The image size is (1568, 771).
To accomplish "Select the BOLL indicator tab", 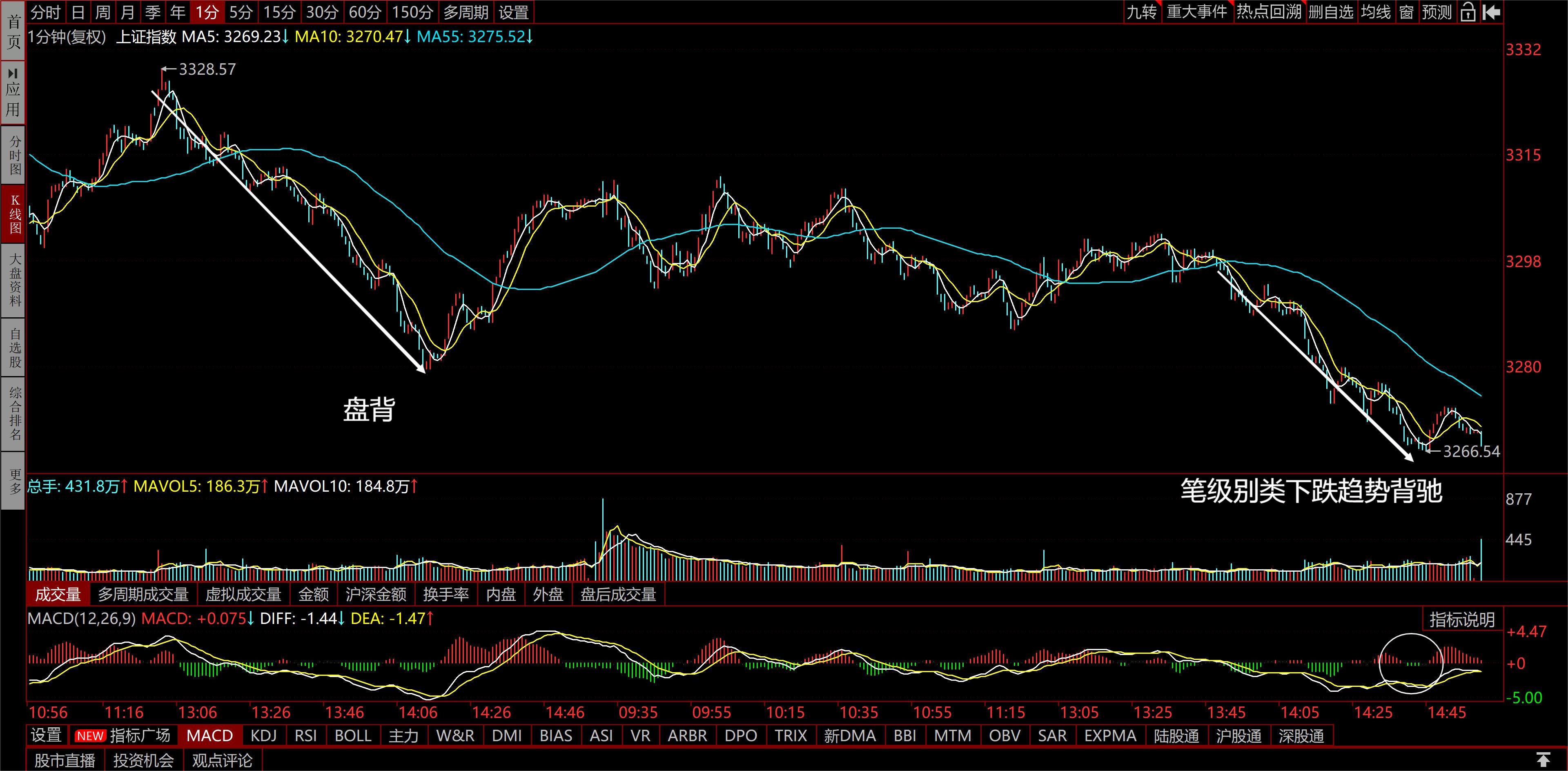I will click(353, 736).
